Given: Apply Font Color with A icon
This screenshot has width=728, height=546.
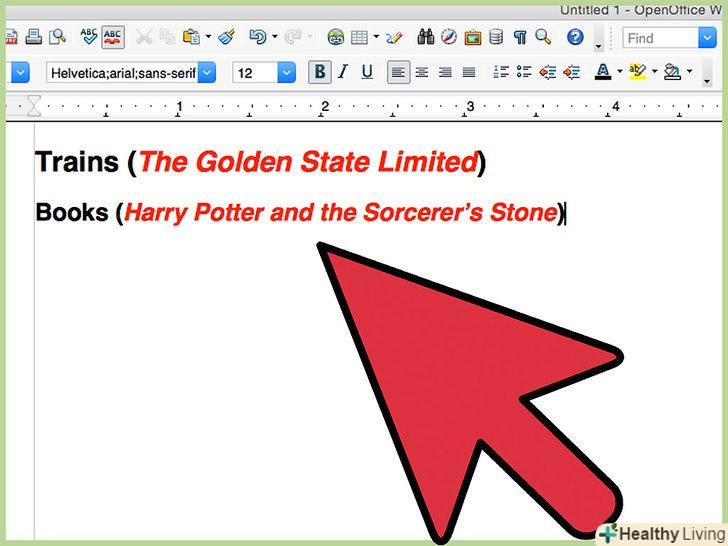Looking at the screenshot, I should pyautogui.click(x=603, y=72).
